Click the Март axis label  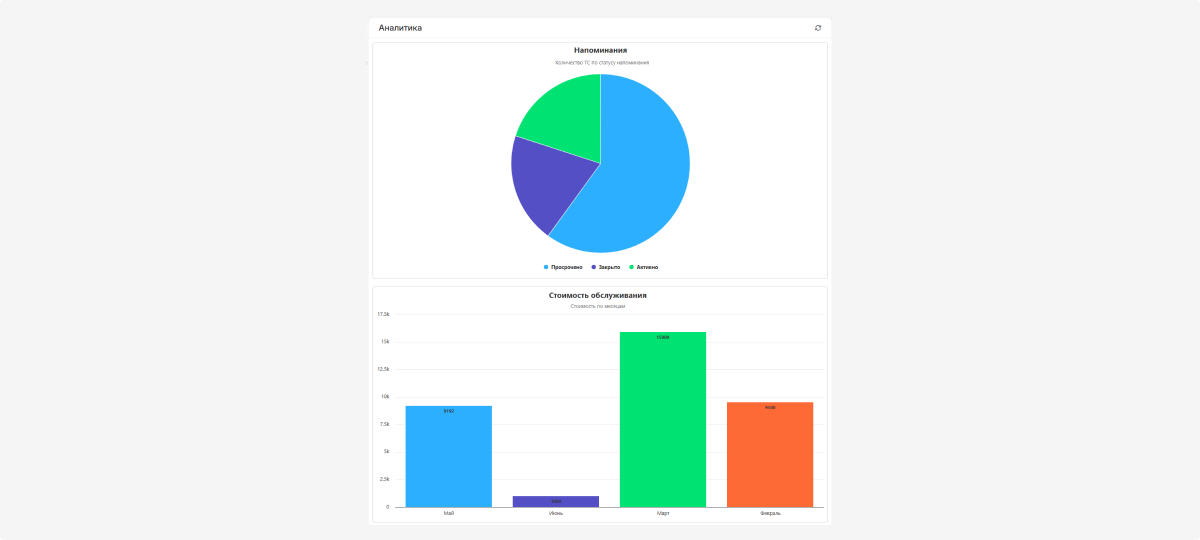click(x=663, y=513)
